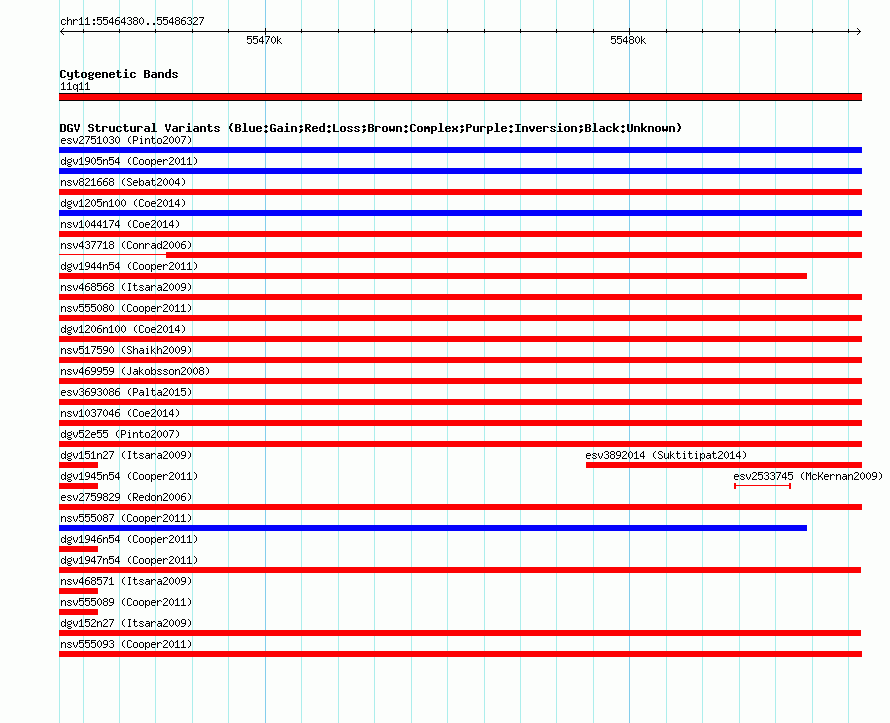Click the 55480k ruler position label
This screenshot has height=723, width=890.
point(628,40)
